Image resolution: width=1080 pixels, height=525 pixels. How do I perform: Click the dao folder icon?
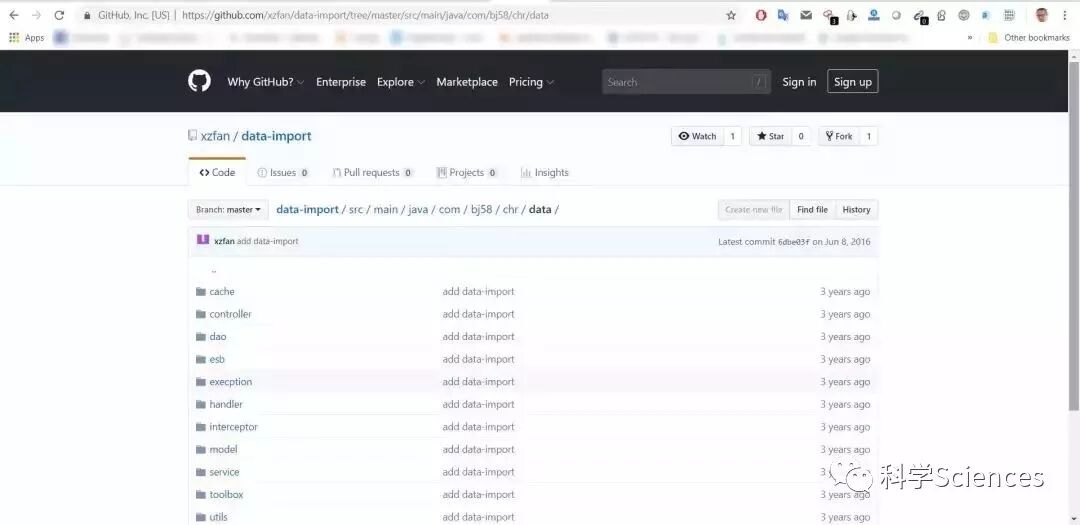click(201, 337)
